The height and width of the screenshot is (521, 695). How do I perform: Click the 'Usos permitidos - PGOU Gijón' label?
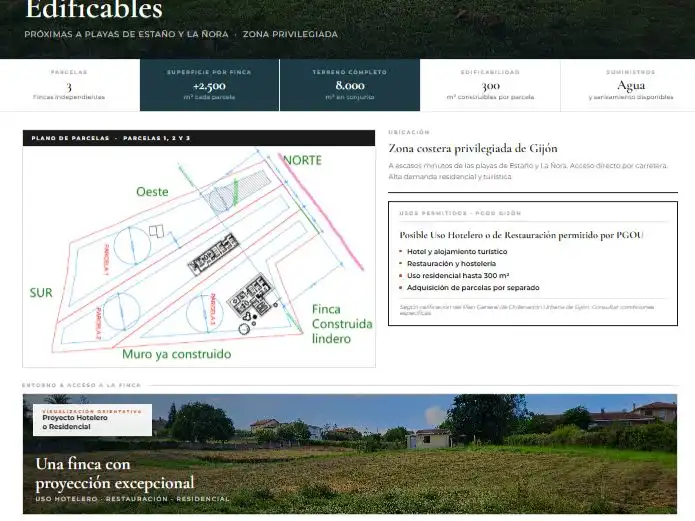(460, 213)
